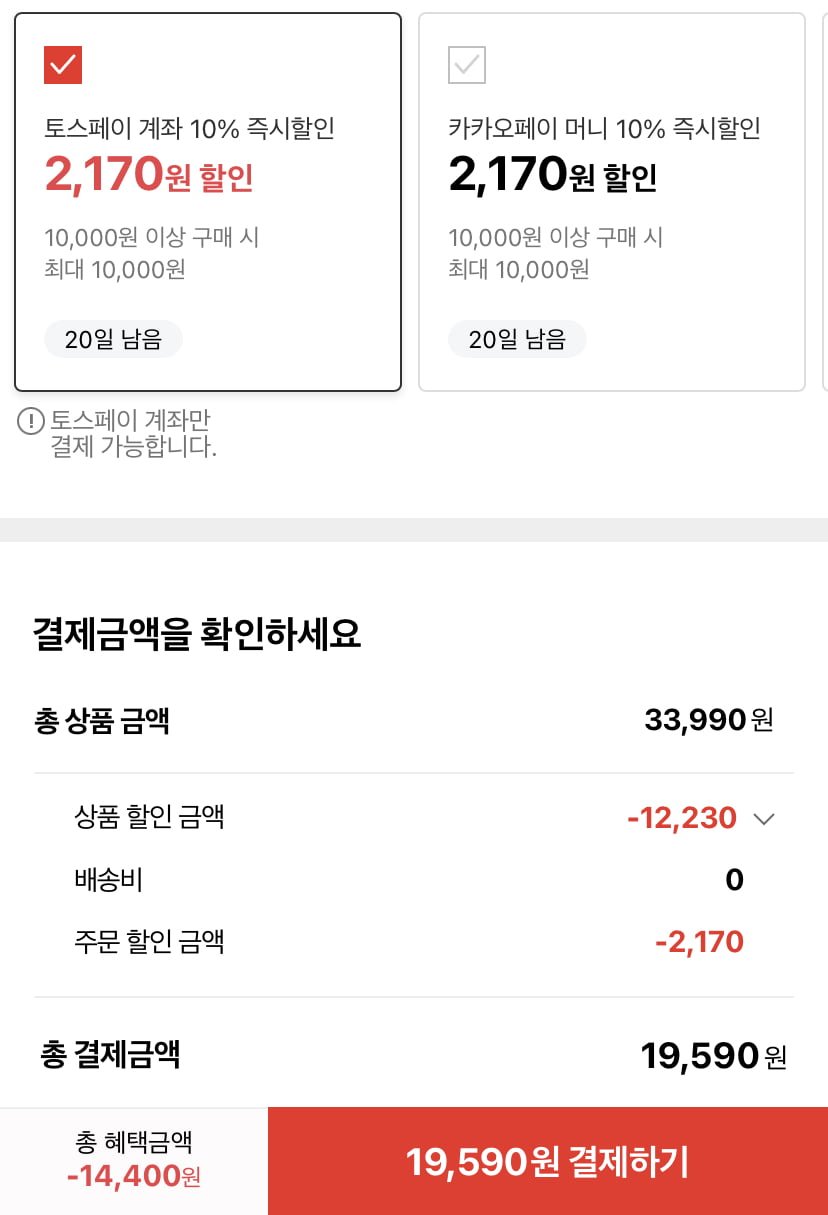Image resolution: width=828 pixels, height=1215 pixels.
Task: Click the red 2,170원 할인 amount
Action: pyautogui.click(x=149, y=176)
